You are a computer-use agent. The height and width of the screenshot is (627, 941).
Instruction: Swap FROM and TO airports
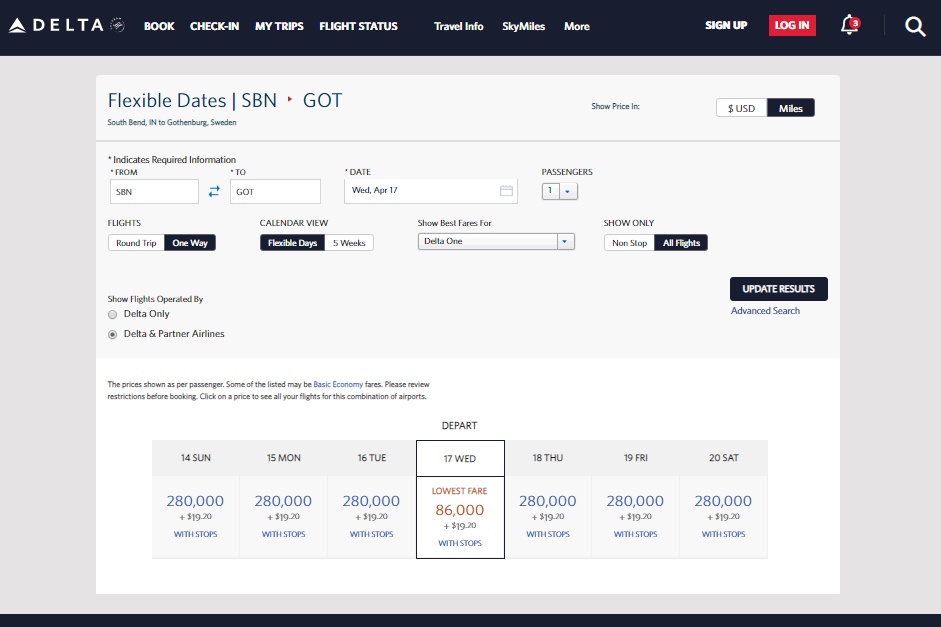[x=214, y=190]
